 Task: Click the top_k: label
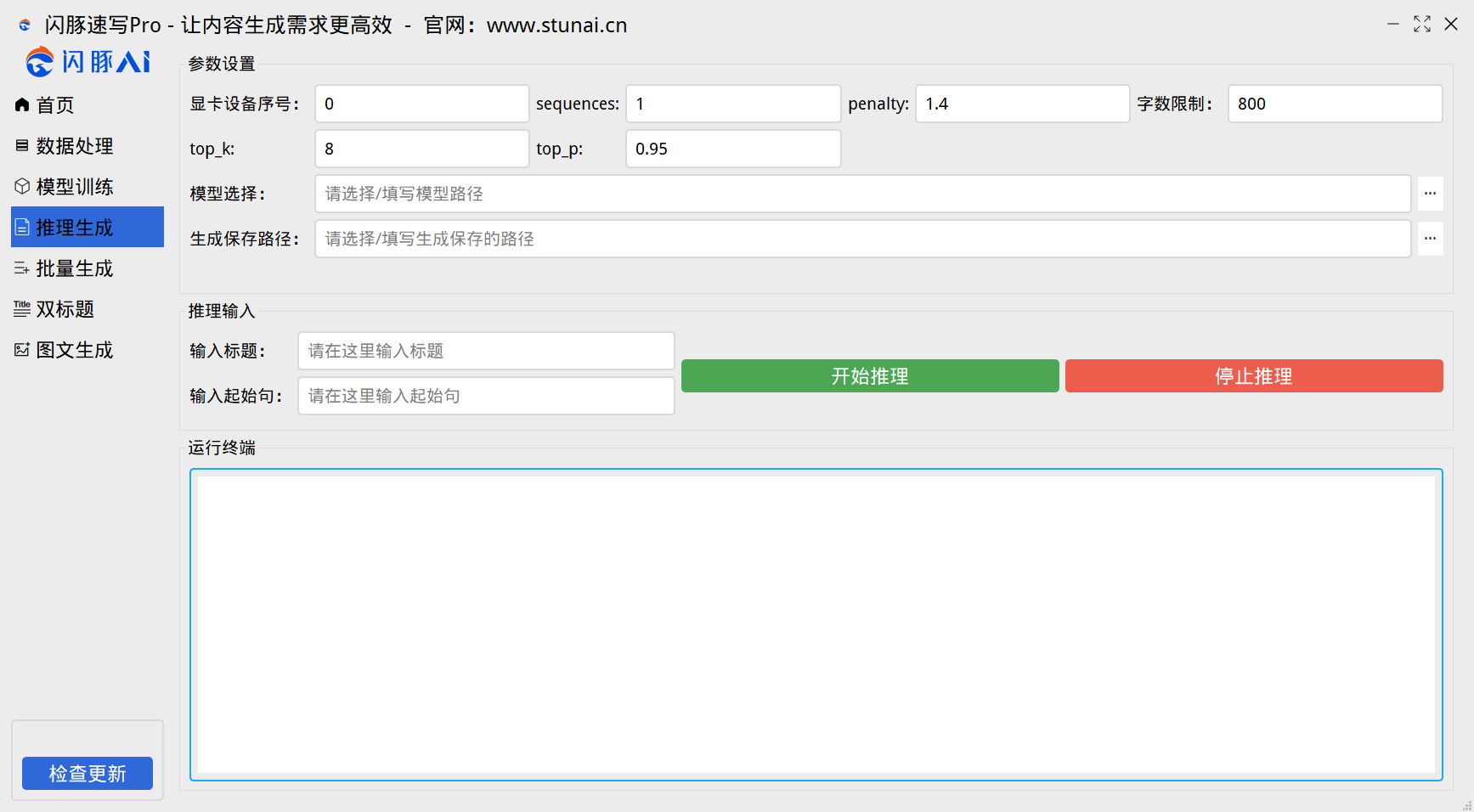(212, 149)
